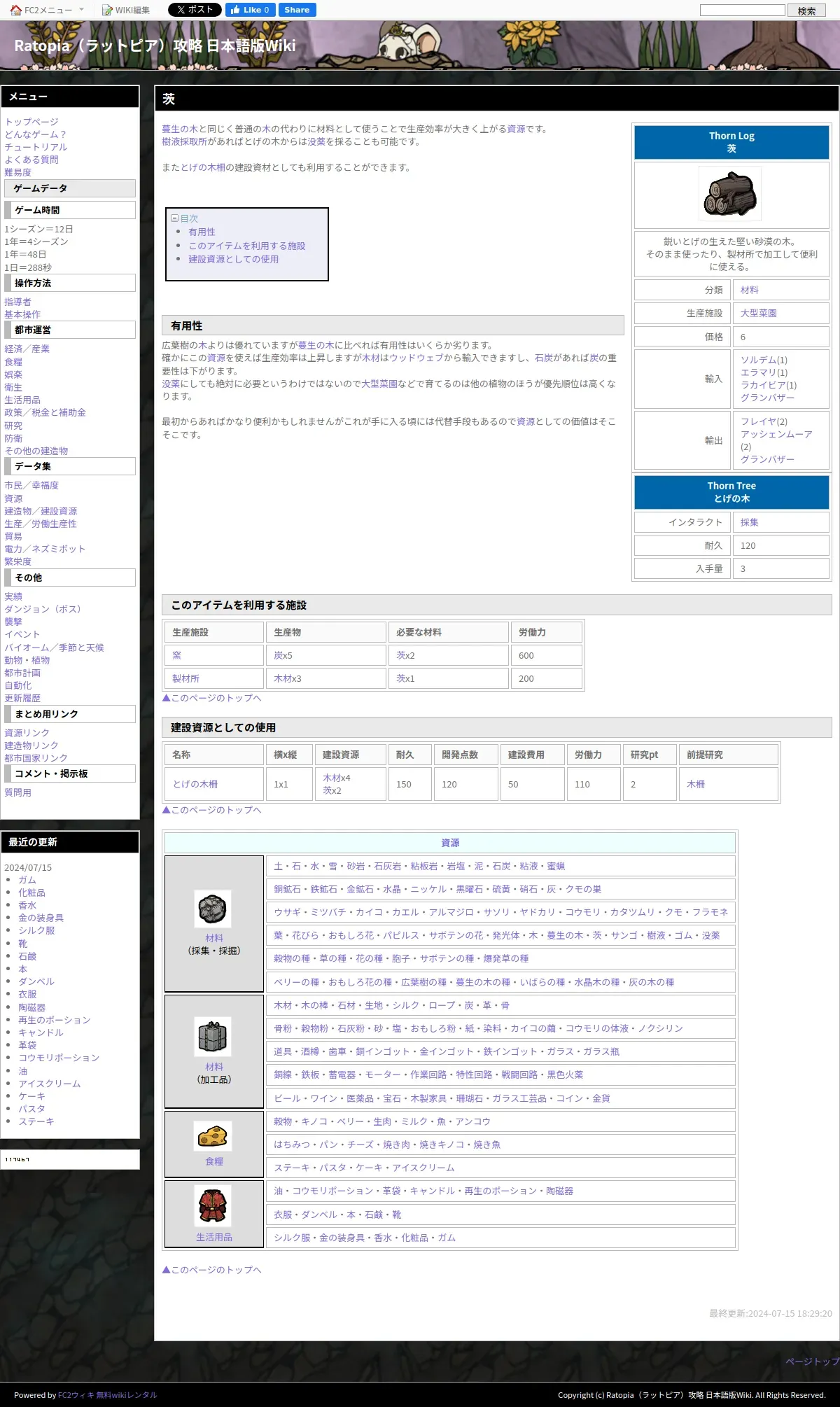Open ガム in recent updates list
The image size is (840, 1407).
pyautogui.click(x=27, y=880)
